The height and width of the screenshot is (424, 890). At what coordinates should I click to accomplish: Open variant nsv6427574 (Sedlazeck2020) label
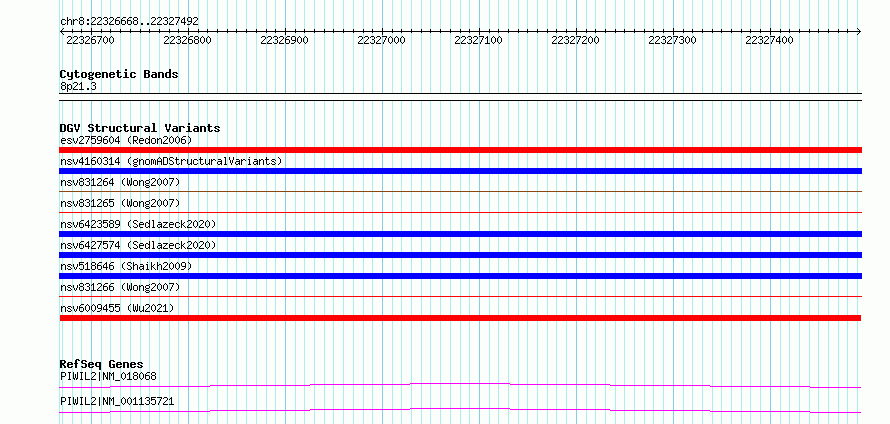138,245
